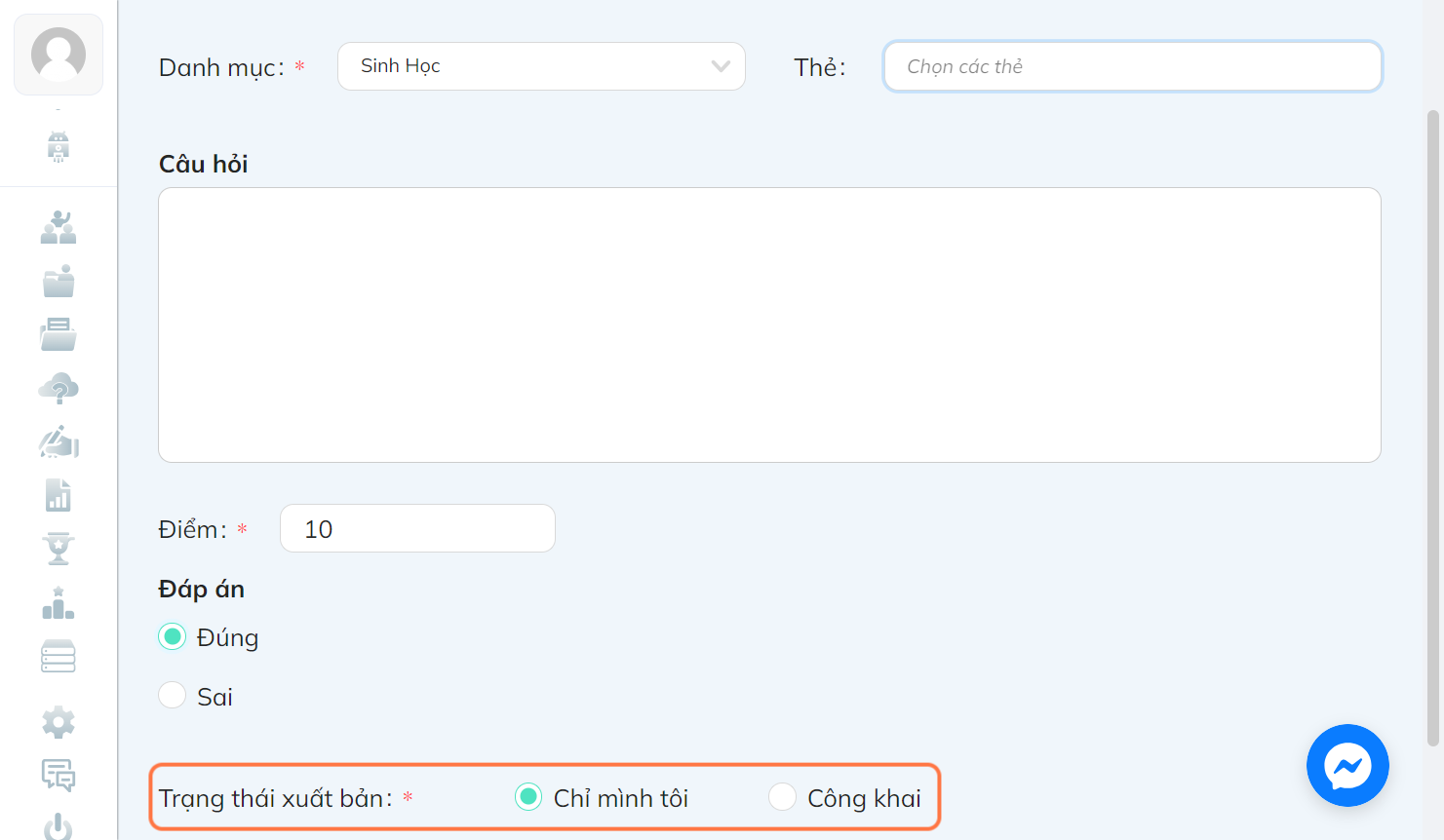Choose Chỉ mình tôi publish status

tap(528, 797)
